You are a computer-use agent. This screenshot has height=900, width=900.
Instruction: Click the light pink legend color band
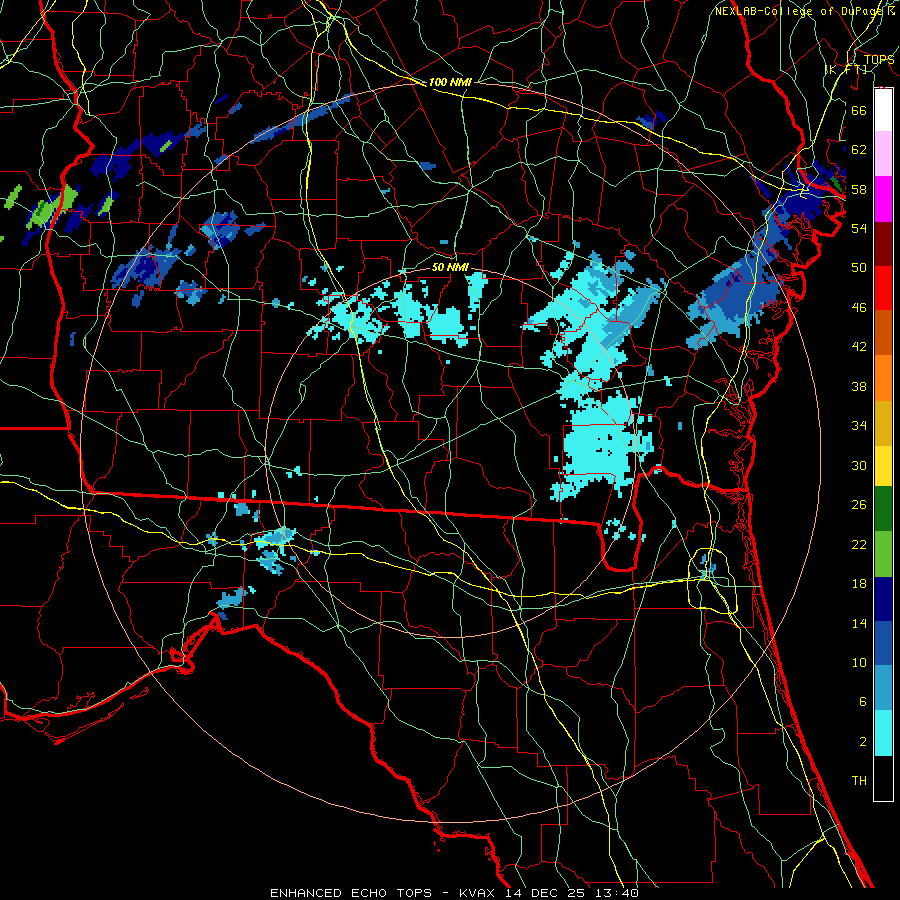(883, 154)
